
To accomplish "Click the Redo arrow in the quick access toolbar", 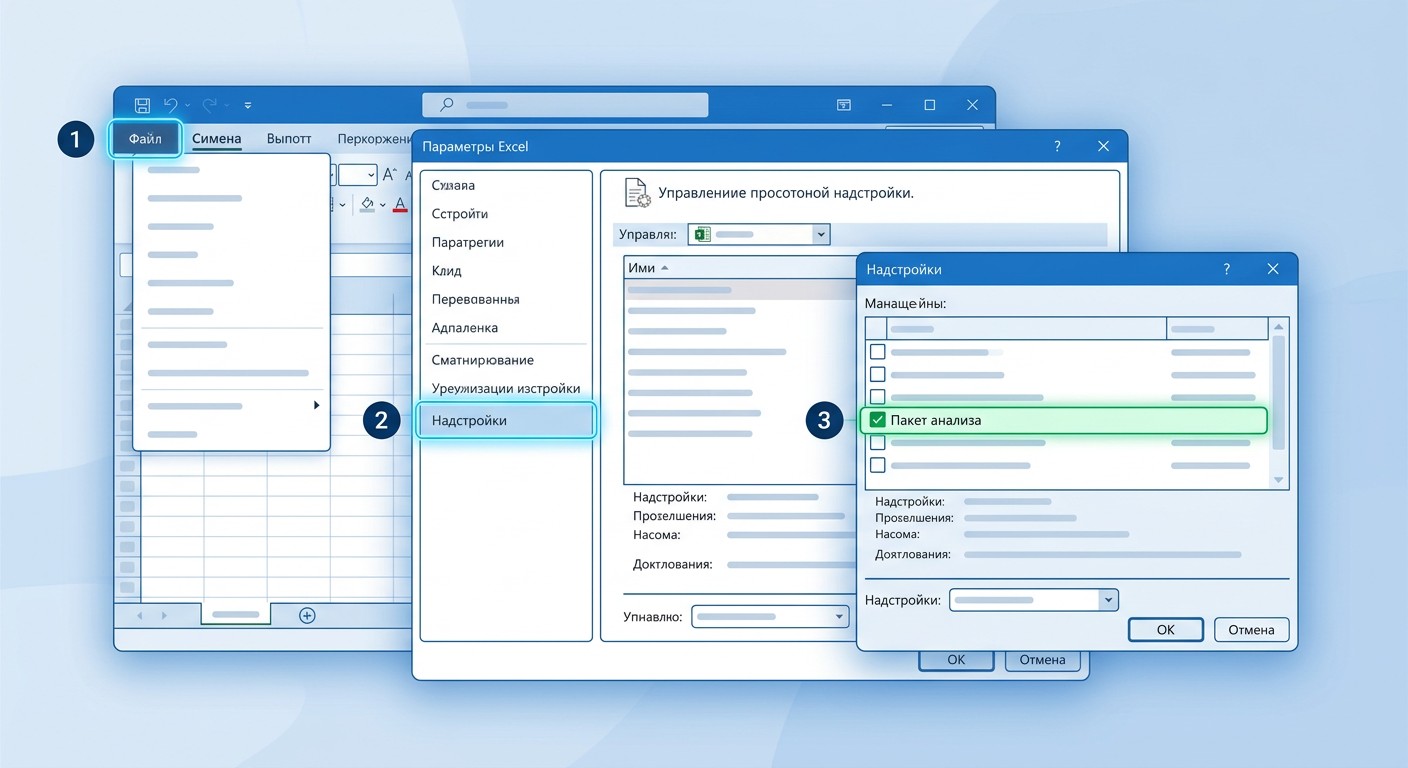I will click(x=209, y=105).
